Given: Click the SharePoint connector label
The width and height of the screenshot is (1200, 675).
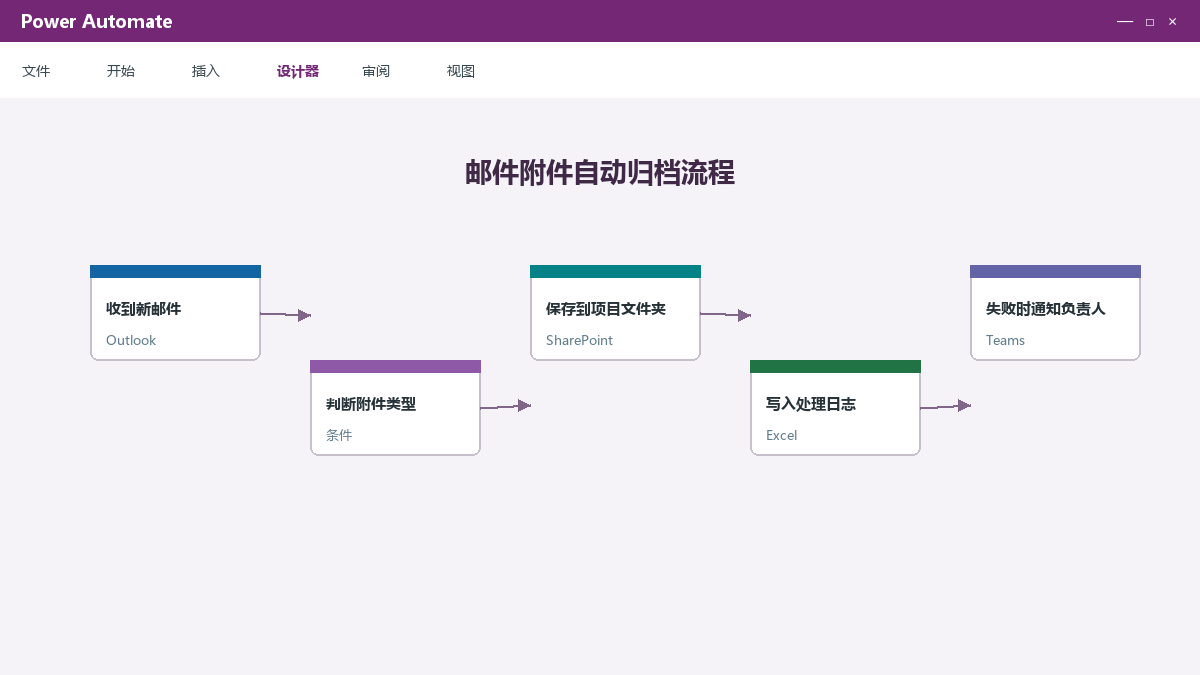Looking at the screenshot, I should [x=579, y=340].
